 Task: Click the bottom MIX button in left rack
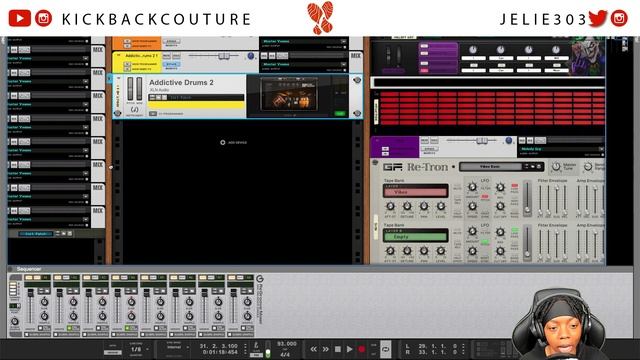[x=98, y=211]
